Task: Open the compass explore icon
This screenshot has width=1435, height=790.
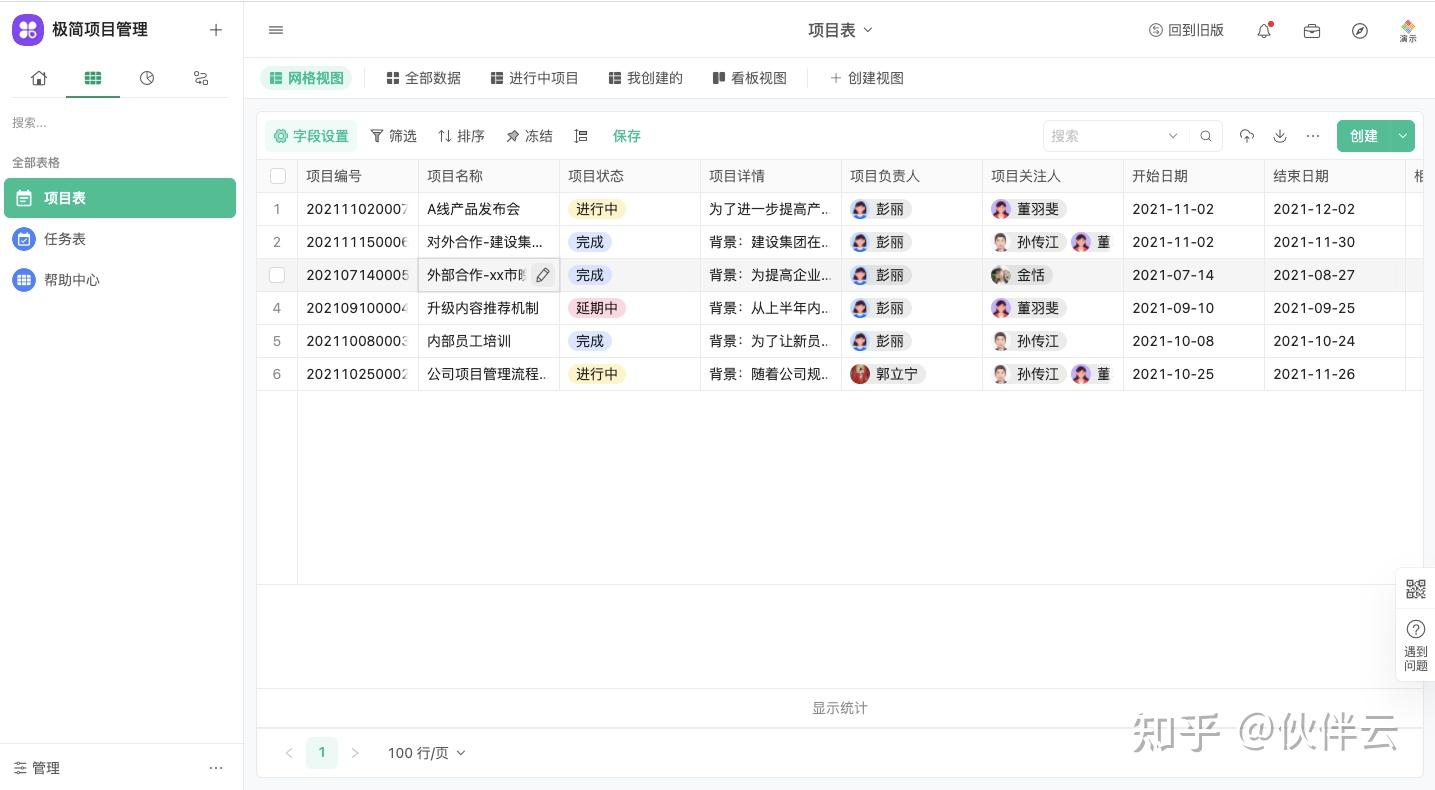Action: coord(1360,30)
